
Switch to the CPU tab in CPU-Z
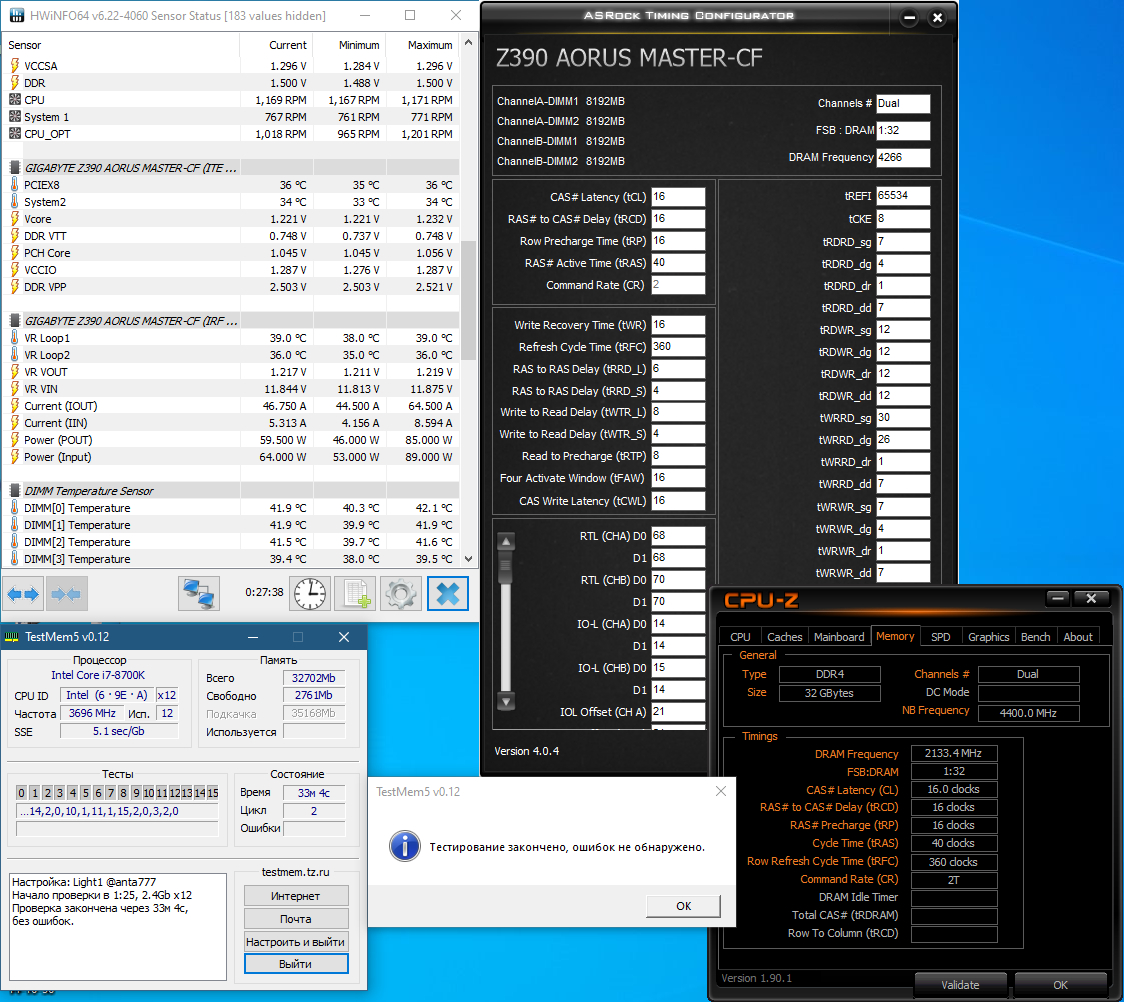pos(740,637)
